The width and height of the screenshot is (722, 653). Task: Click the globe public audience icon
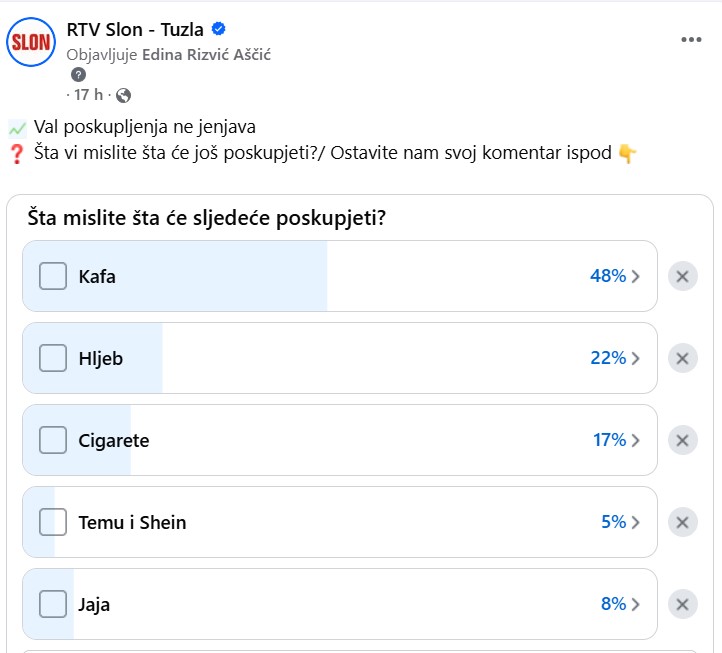(123, 95)
